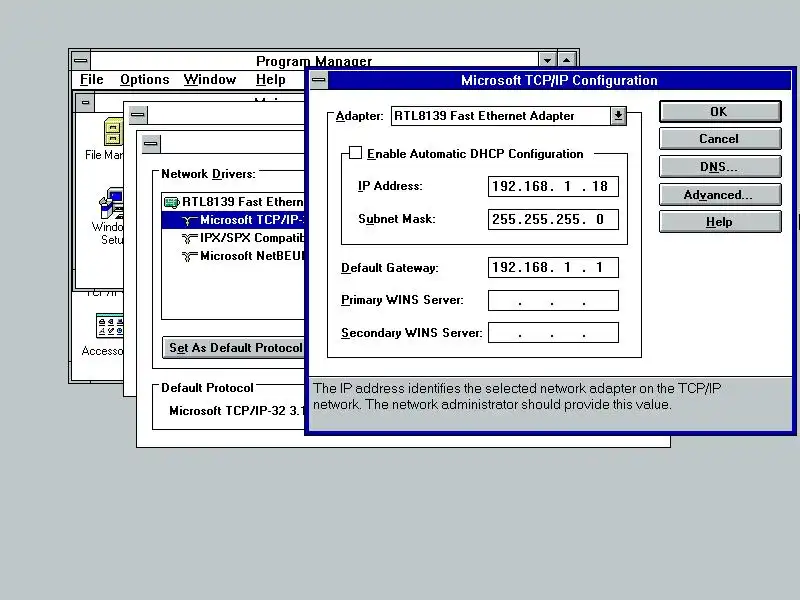Expand the Adapter dropdown arrow
Viewport: 800px width, 600px height.
point(618,116)
